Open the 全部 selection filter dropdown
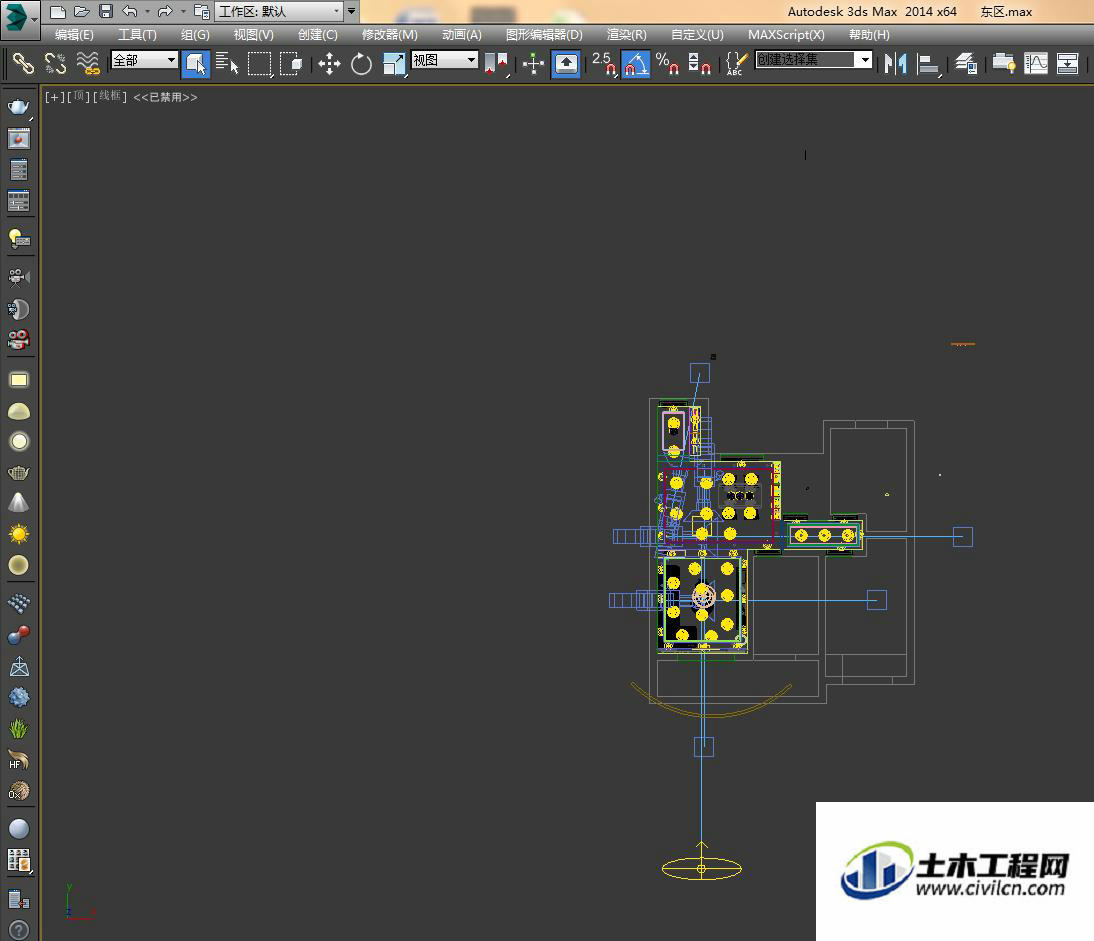The width and height of the screenshot is (1094, 941). pyautogui.click(x=144, y=61)
